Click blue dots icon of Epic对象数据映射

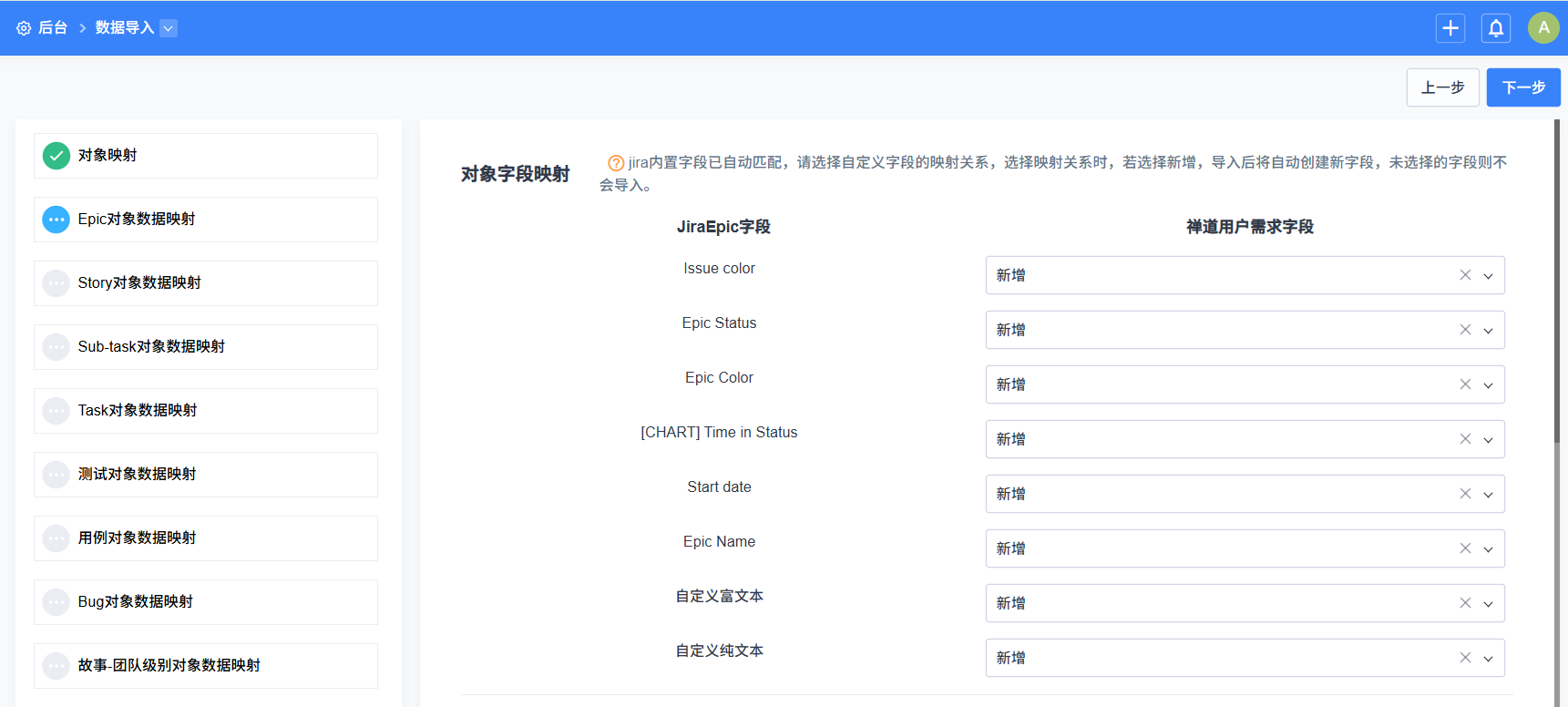tap(56, 220)
